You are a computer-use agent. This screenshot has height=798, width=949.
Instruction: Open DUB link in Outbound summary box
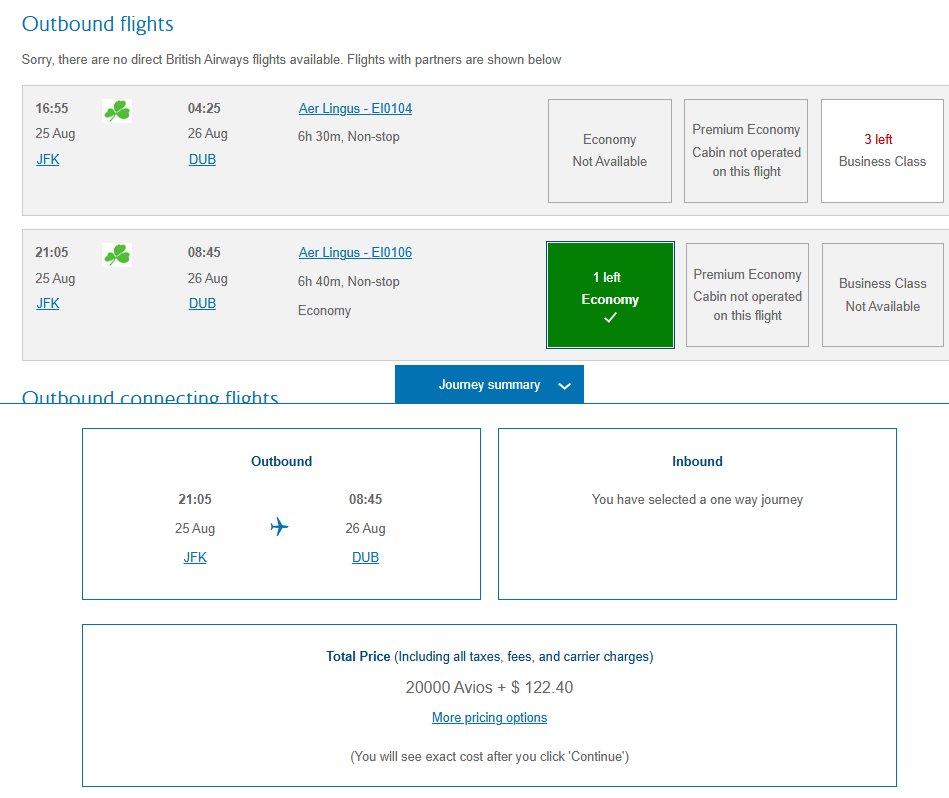[366, 557]
